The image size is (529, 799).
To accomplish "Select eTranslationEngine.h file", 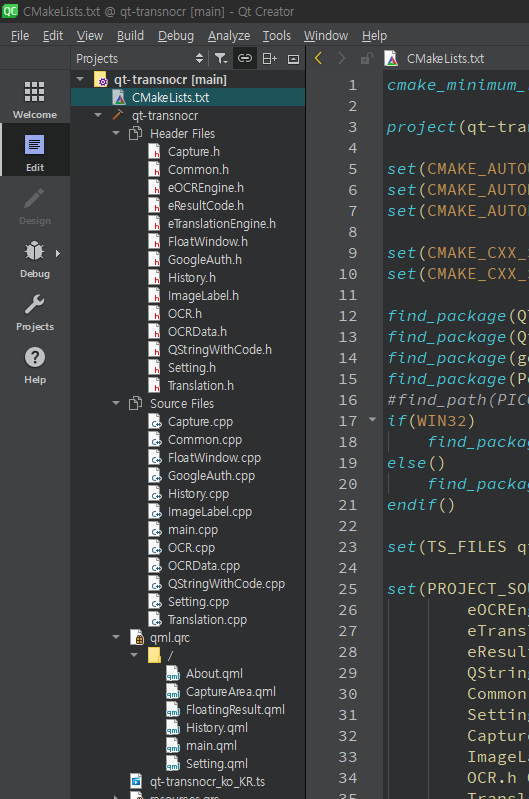I will click(222, 224).
